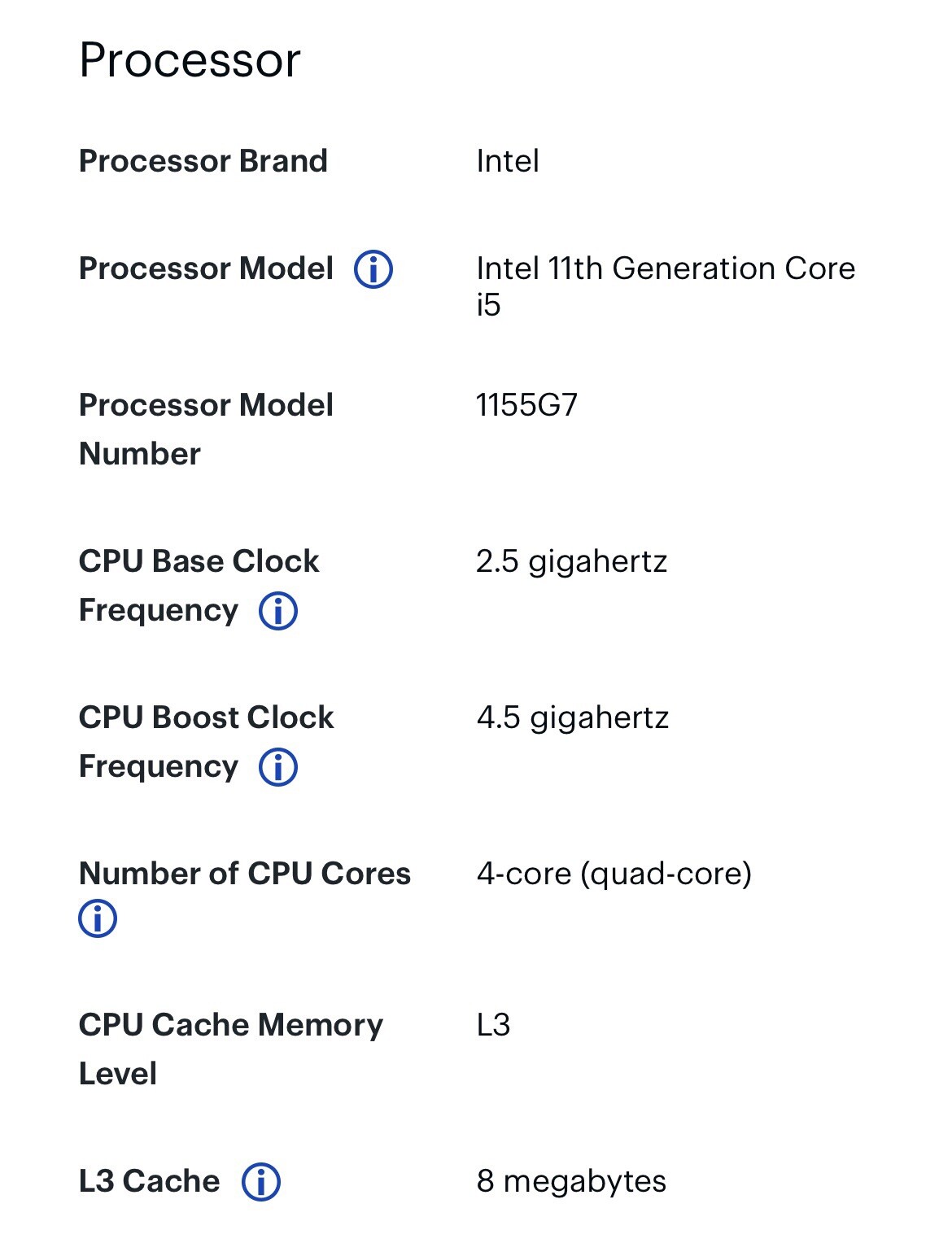Open info icon beside Processor Model
Screen dimensions: 952x1256
(373, 269)
